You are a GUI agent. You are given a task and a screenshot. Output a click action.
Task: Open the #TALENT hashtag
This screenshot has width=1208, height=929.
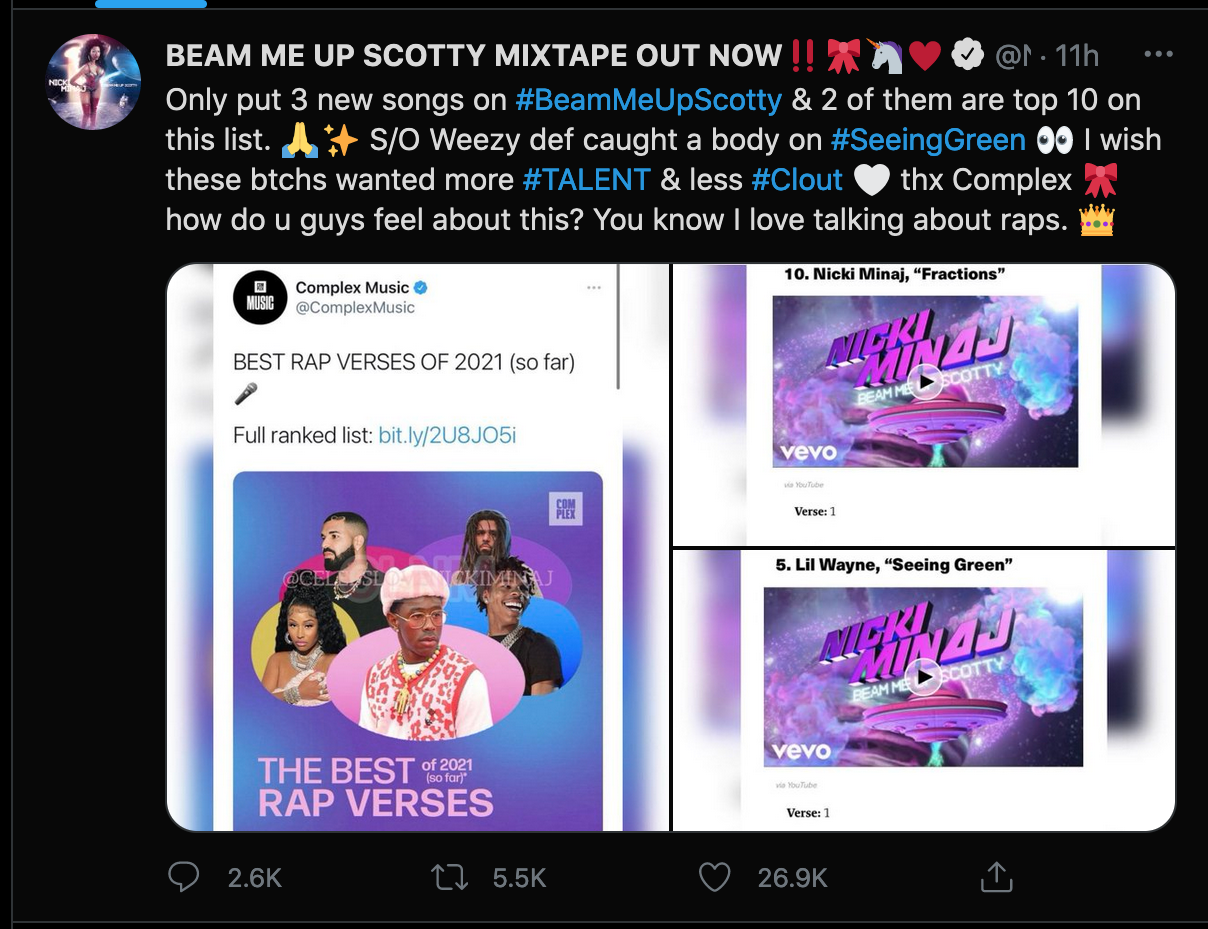pyautogui.click(x=587, y=179)
